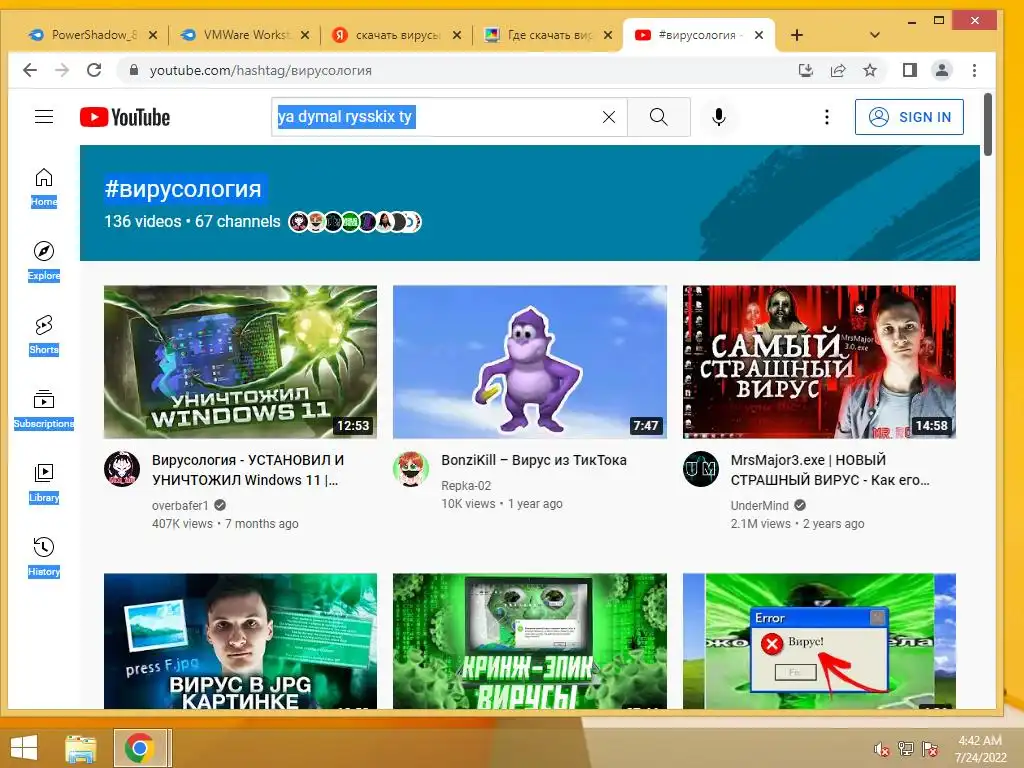Image resolution: width=1024 pixels, height=768 pixels.
Task: Click the install app icon in address bar
Action: pyautogui.click(x=806, y=70)
